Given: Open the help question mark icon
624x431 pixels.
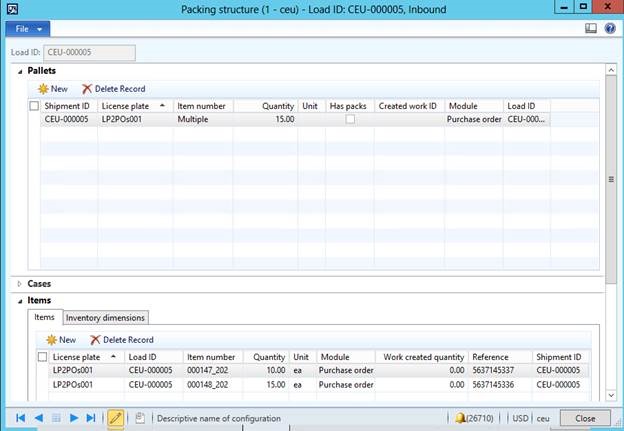Looking at the screenshot, I should (610, 28).
